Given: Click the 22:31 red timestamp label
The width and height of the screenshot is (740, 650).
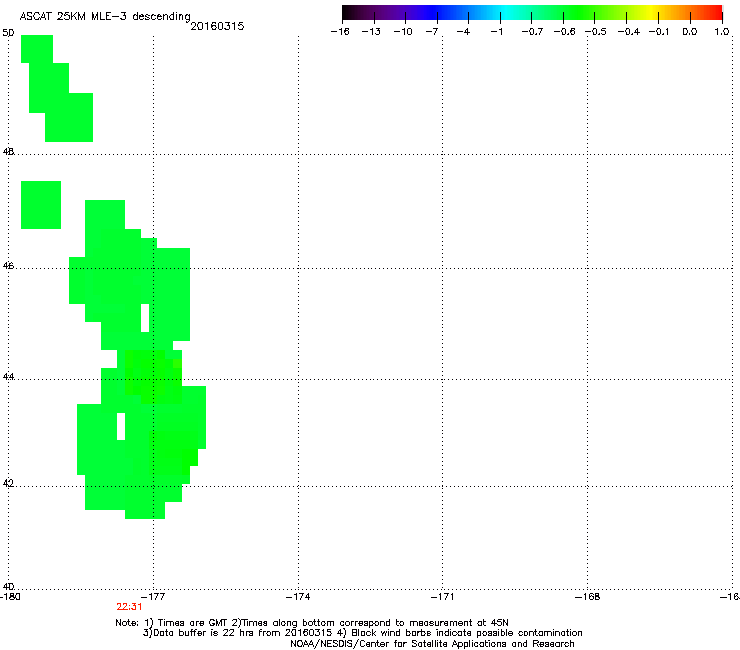Looking at the screenshot, I should tap(129, 607).
